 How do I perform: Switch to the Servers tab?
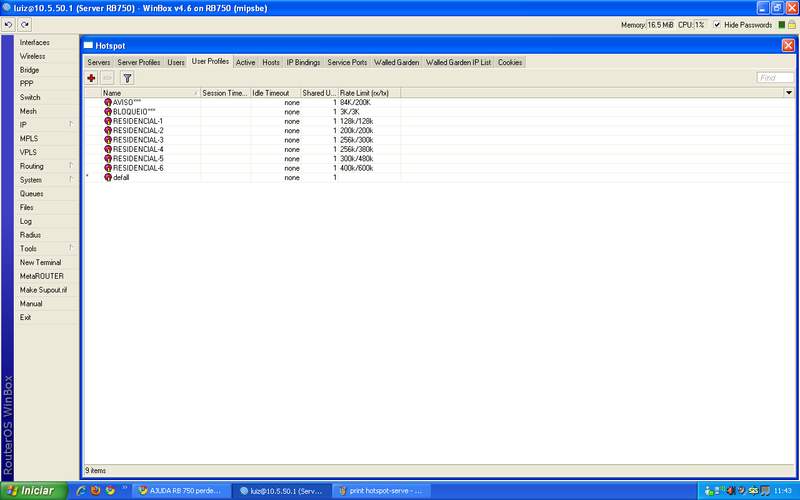click(98, 62)
